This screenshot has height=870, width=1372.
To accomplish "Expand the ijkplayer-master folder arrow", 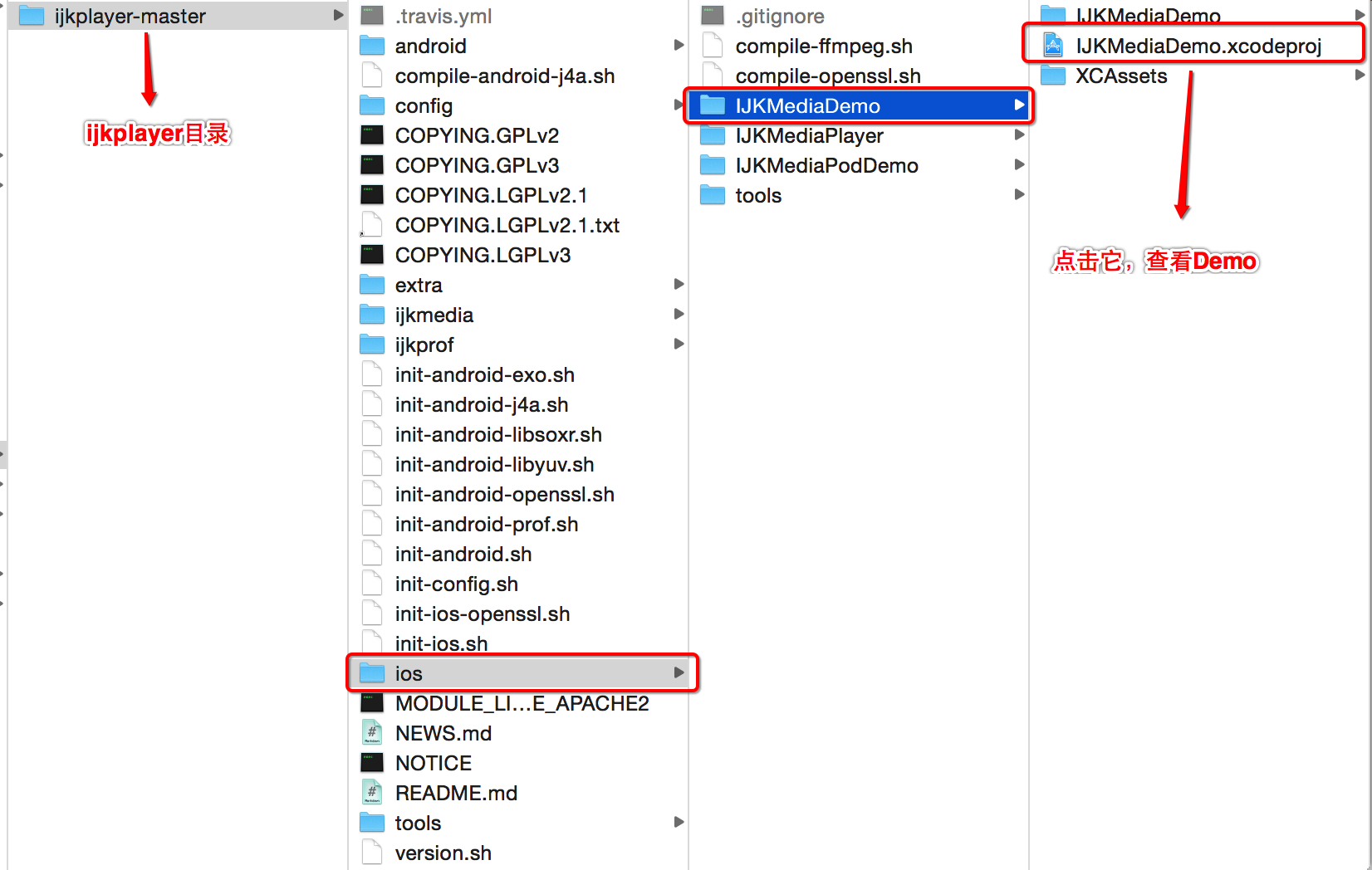I will (338, 15).
